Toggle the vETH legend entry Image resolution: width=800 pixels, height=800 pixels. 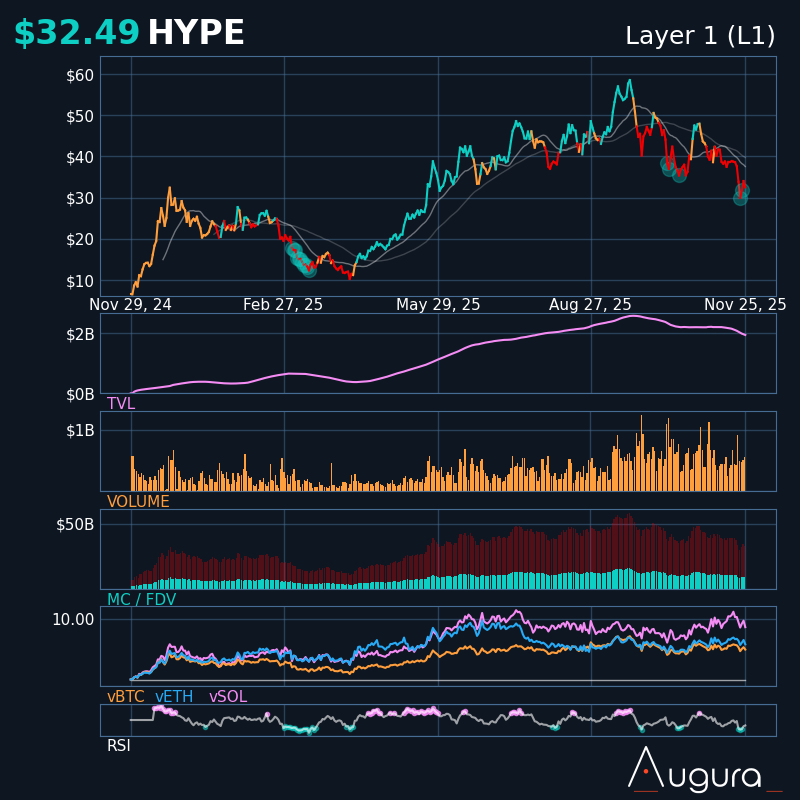pos(175,697)
